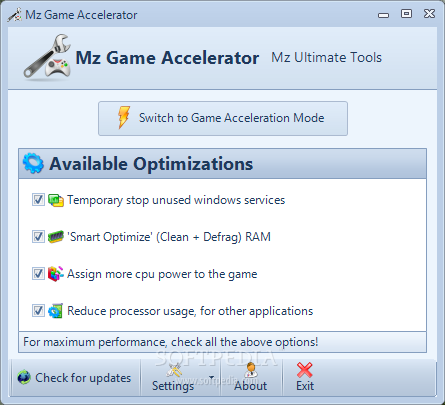445x405 pixels.
Task: Click the title bar app icon
Action: [15, 15]
